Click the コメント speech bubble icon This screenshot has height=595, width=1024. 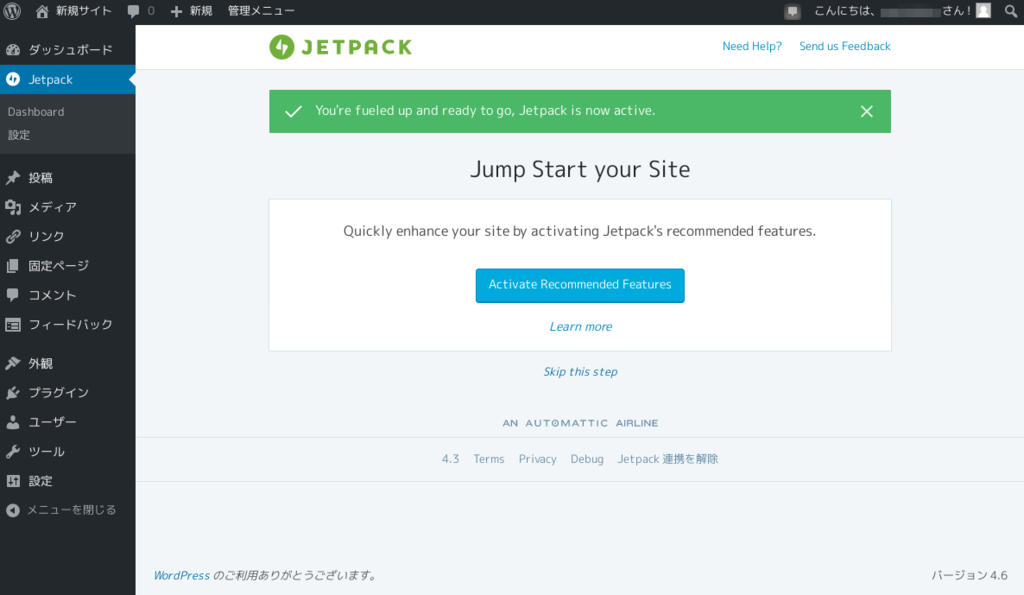(13, 295)
